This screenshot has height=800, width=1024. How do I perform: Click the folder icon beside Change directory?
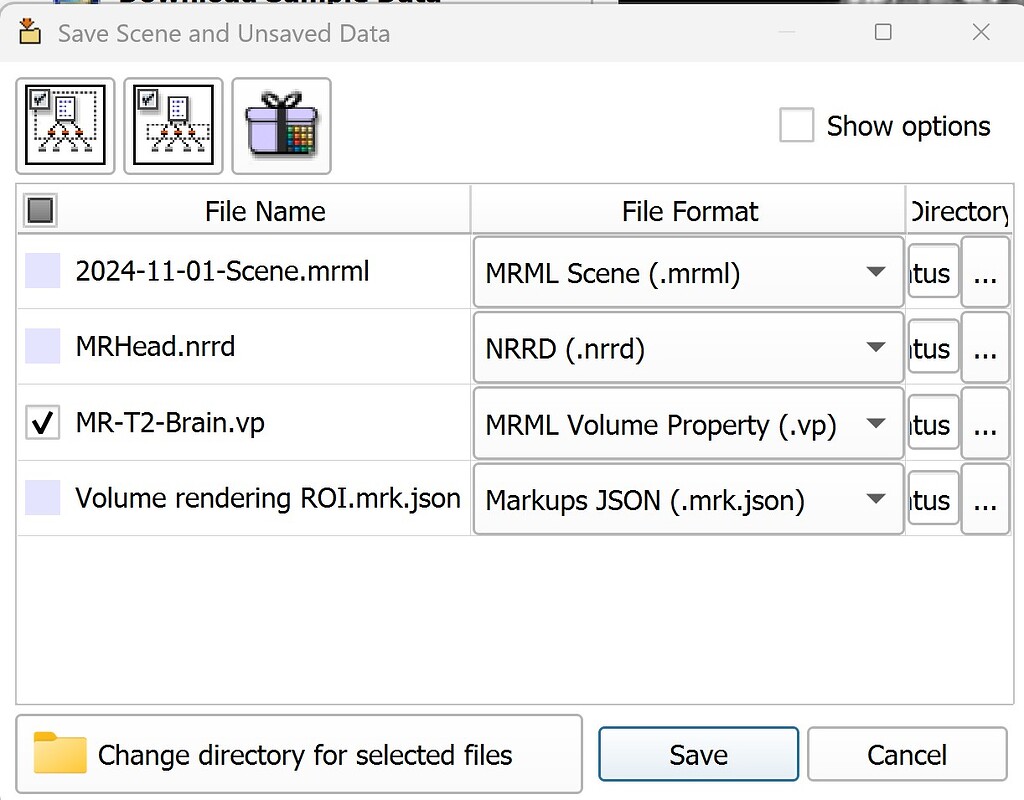click(60, 754)
